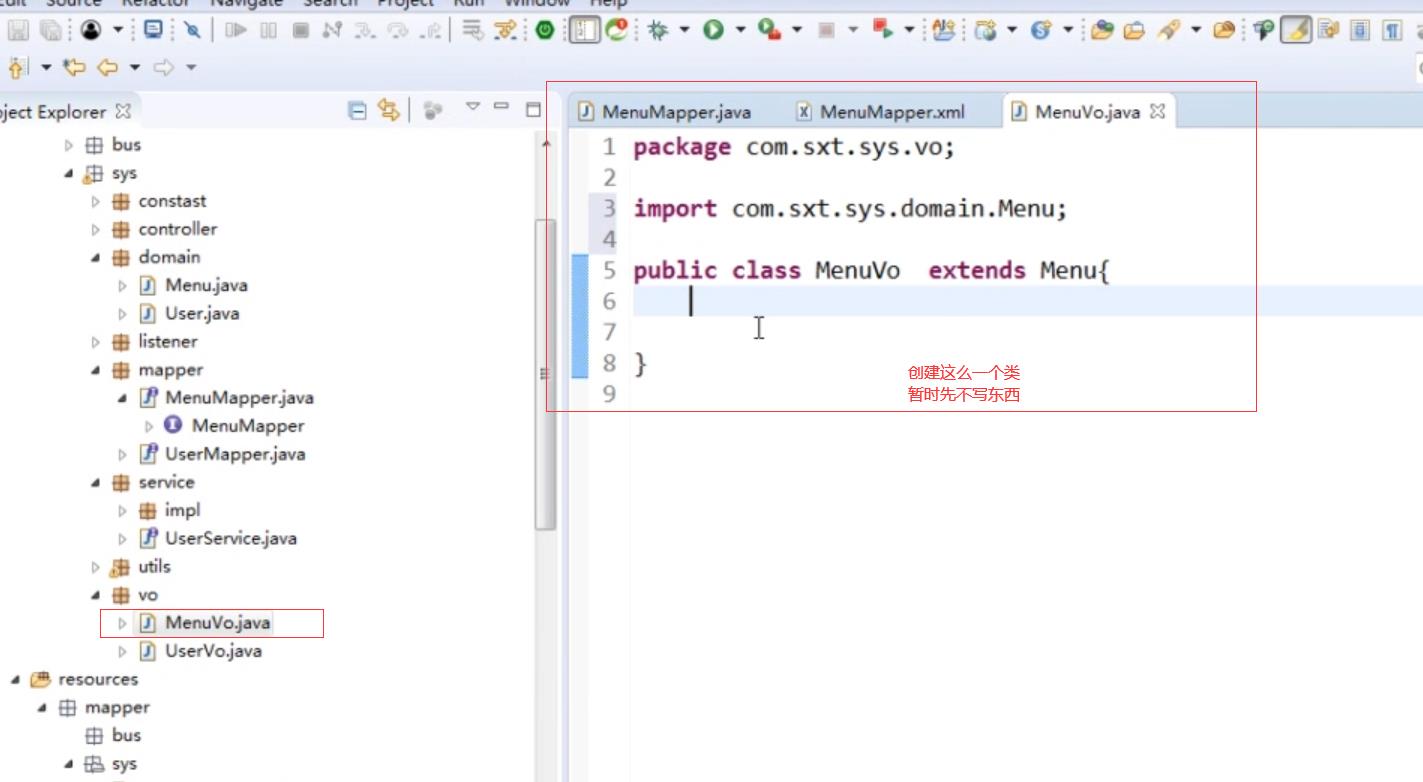This screenshot has height=782, width=1423.
Task: Open the Debug icon dropdown arrow
Action: click(x=684, y=31)
